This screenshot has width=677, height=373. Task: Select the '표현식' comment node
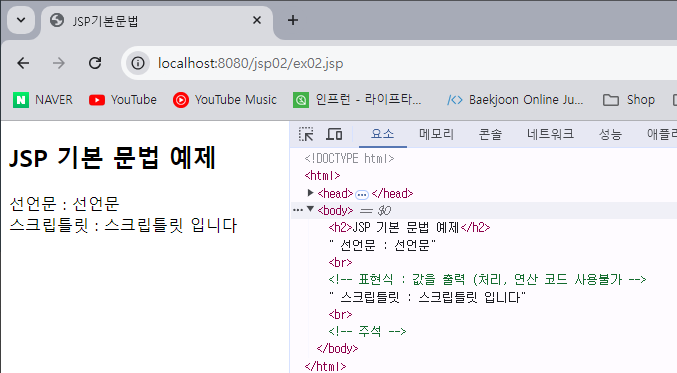487,279
